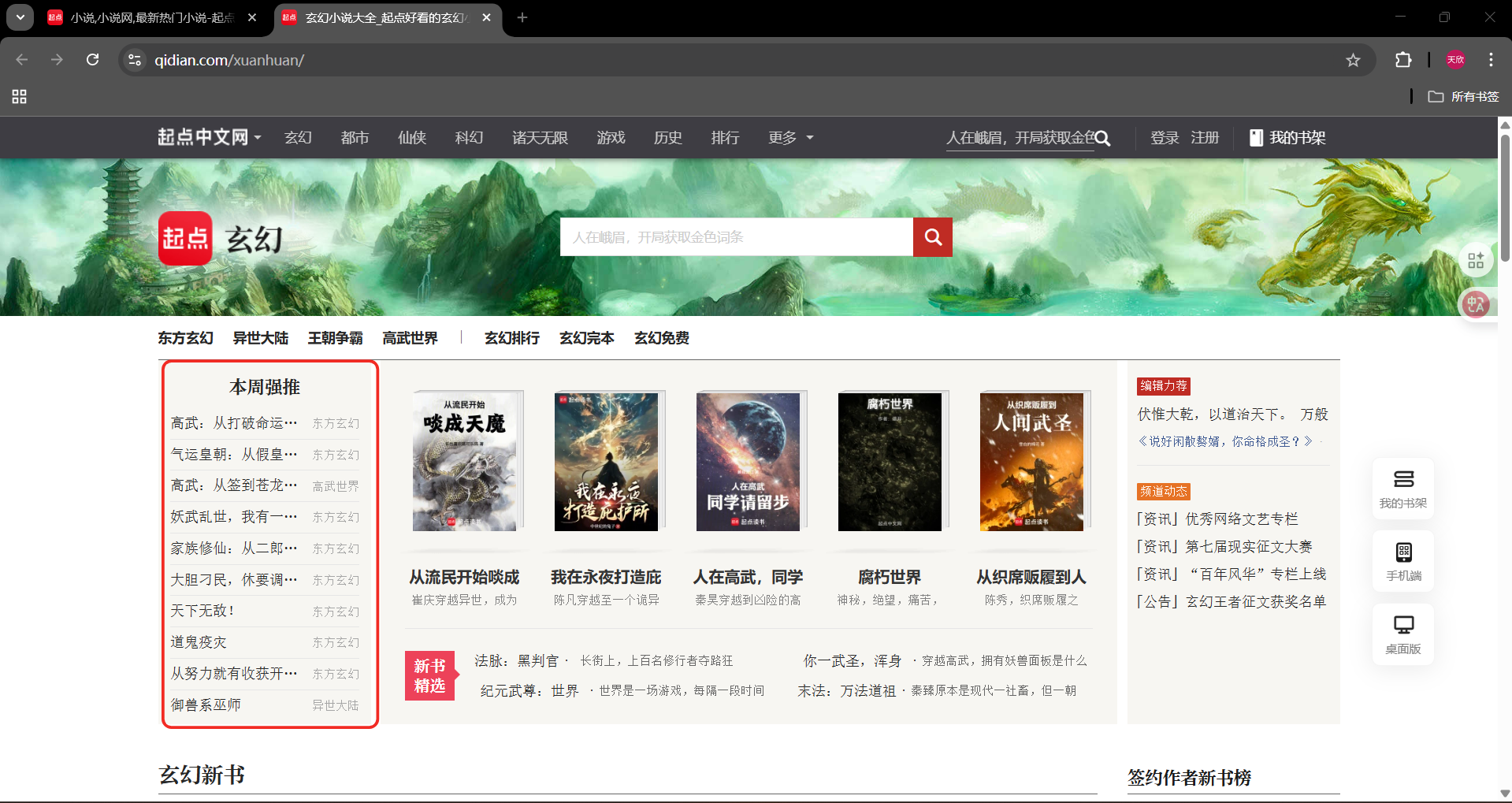Open 御兽系巫师 in 本周强推 list
This screenshot has width=1512, height=803.
pyautogui.click(x=206, y=705)
